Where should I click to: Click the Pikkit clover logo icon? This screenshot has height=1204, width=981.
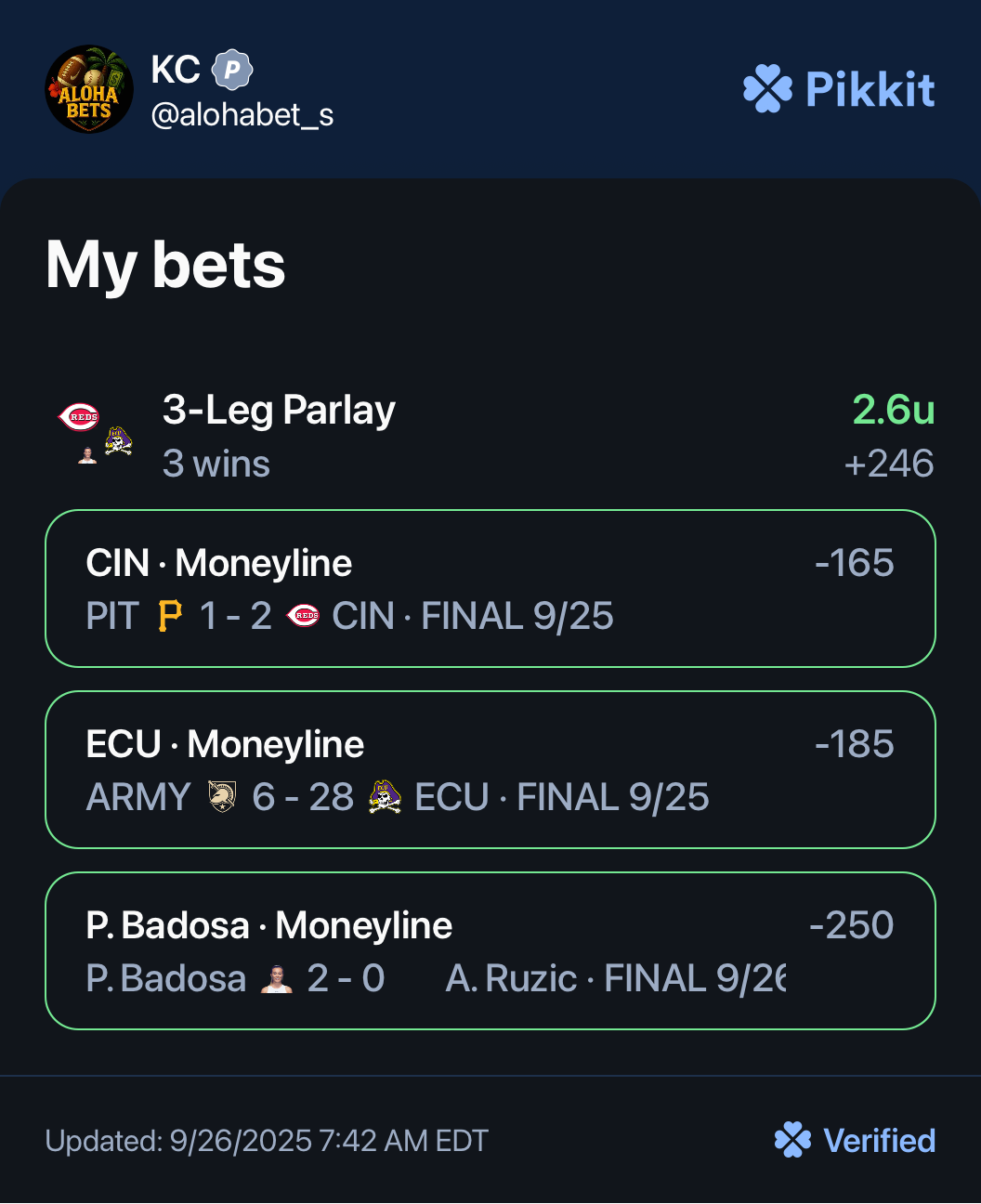(768, 89)
